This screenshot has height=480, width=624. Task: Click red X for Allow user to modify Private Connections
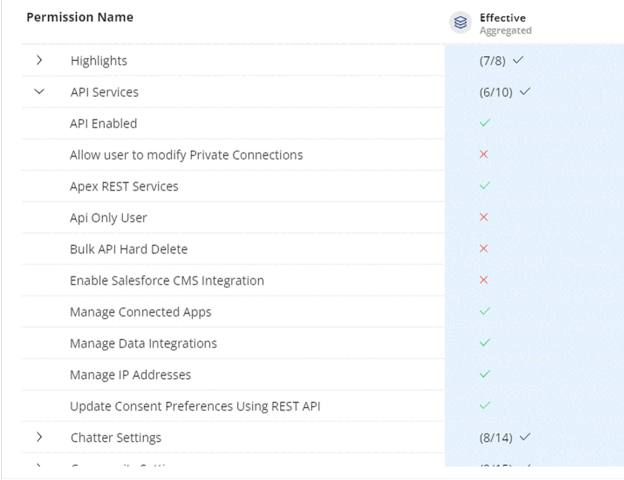tap(484, 154)
